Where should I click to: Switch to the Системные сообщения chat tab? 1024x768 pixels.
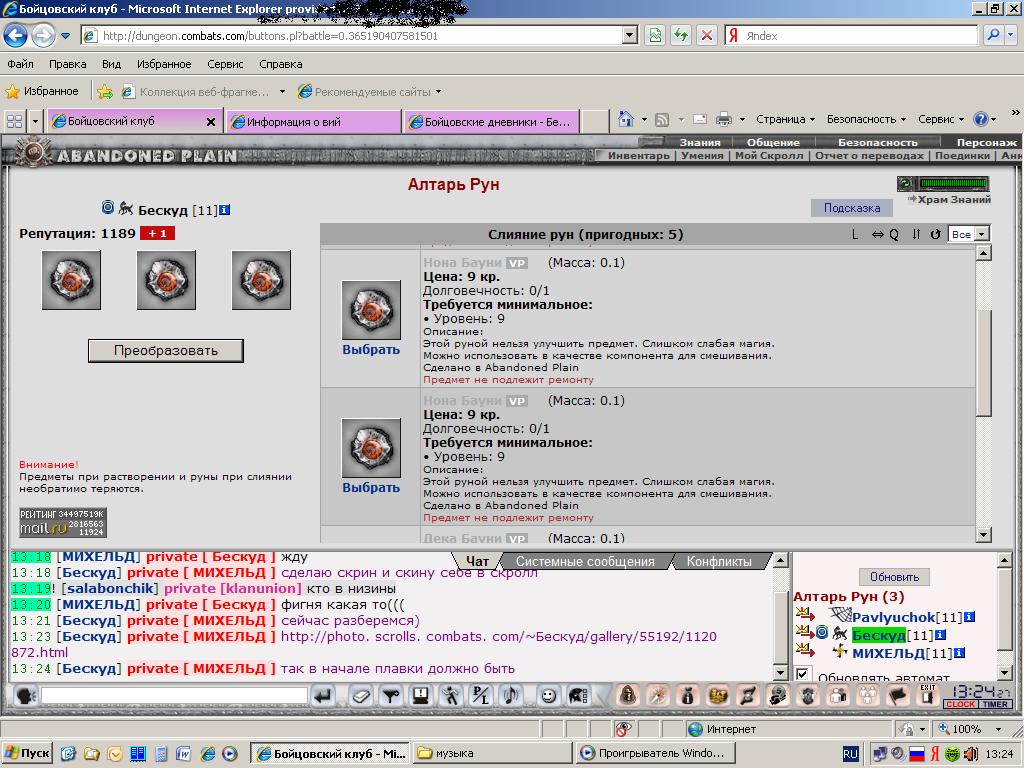point(585,562)
